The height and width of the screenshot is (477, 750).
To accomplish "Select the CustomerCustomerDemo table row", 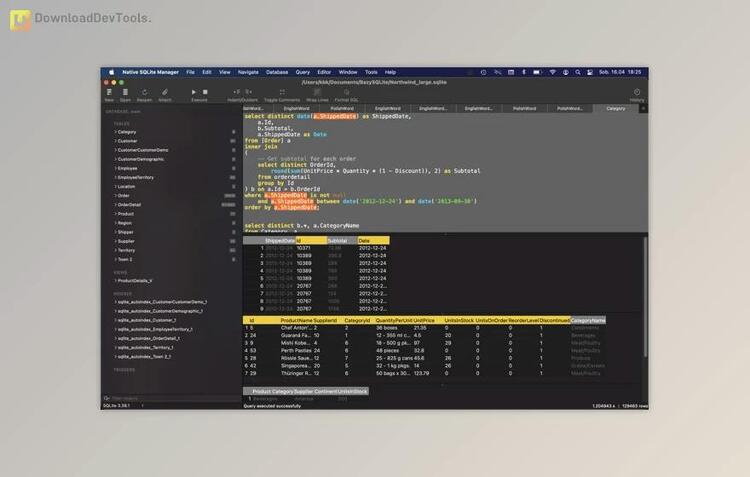I will point(172,150).
